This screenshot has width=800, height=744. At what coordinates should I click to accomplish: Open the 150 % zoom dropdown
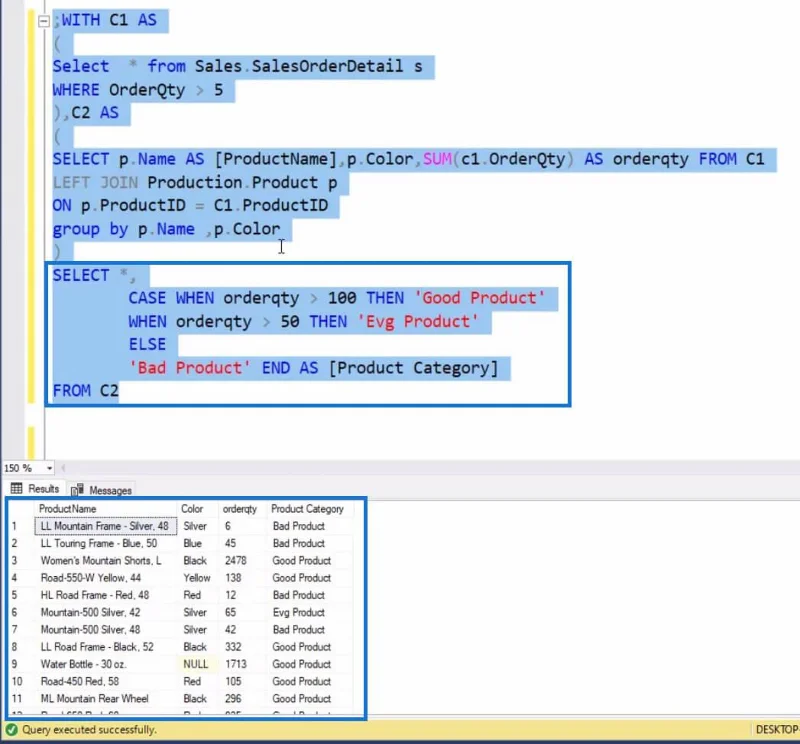pyautogui.click(x=49, y=468)
